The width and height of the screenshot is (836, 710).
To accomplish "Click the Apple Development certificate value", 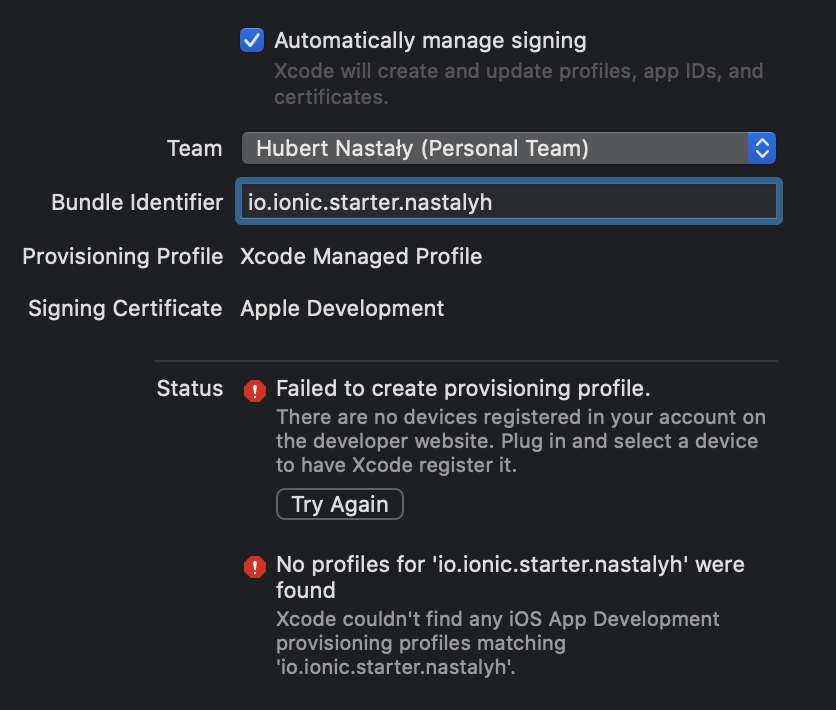I will point(342,308).
